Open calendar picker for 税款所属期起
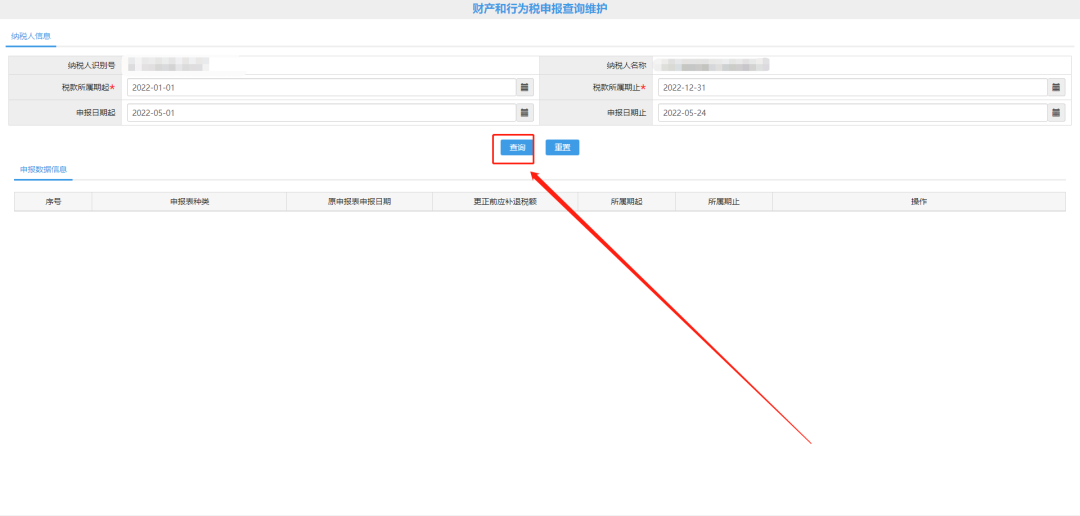 point(524,88)
